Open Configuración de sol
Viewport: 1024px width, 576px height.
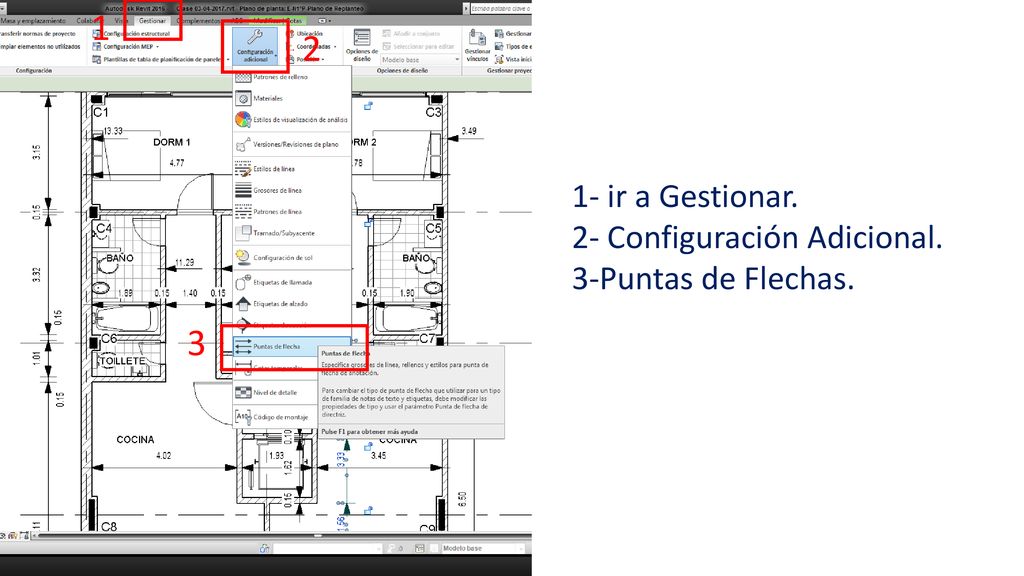click(292, 258)
